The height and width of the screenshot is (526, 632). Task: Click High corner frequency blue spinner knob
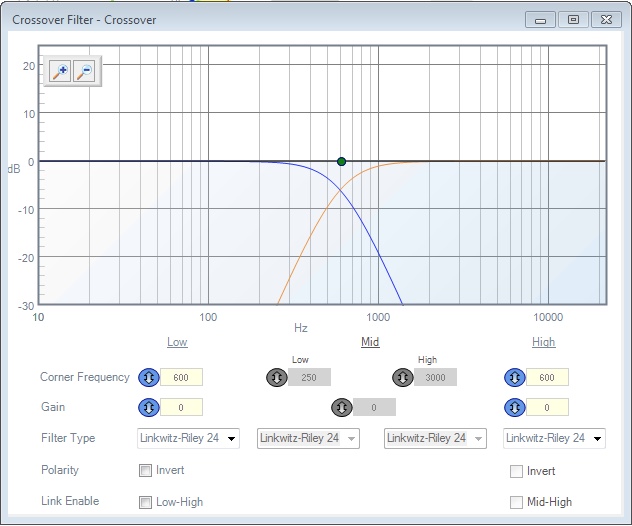tap(515, 377)
